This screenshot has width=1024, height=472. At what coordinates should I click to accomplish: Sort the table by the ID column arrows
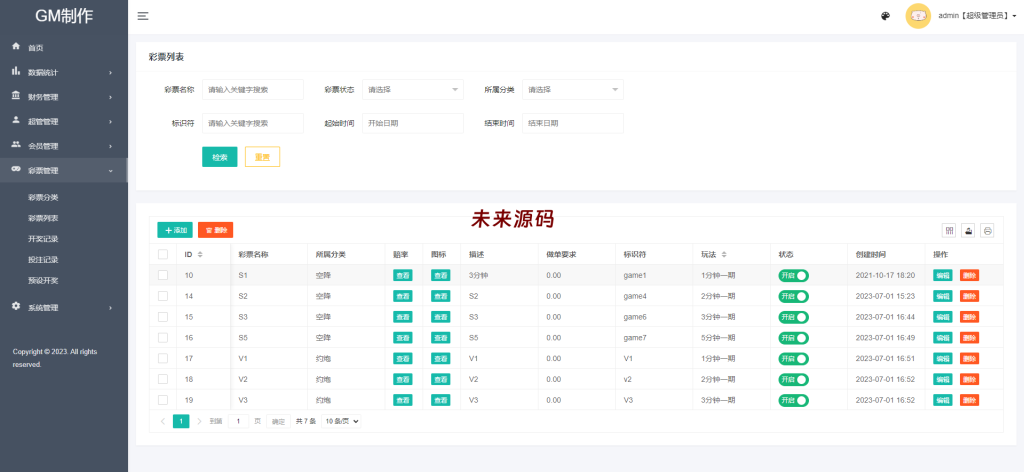pos(200,255)
